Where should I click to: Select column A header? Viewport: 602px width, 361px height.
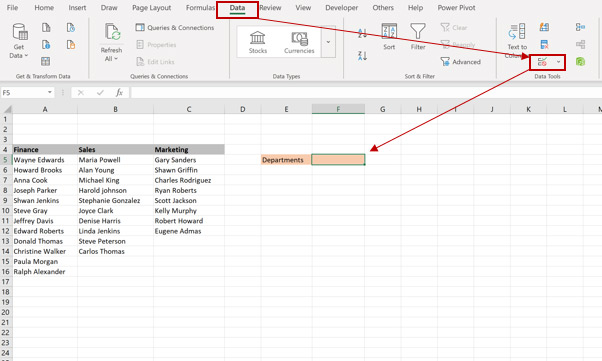tap(45, 109)
